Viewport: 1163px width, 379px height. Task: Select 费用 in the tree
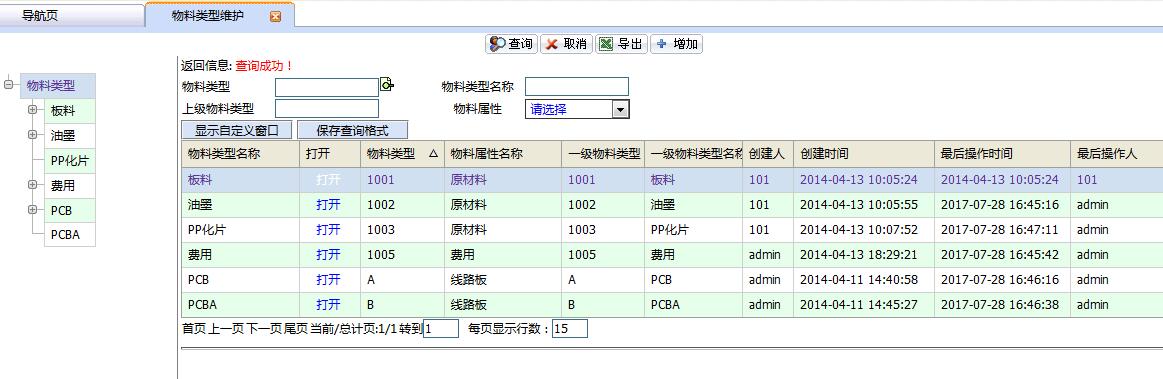[x=70, y=185]
